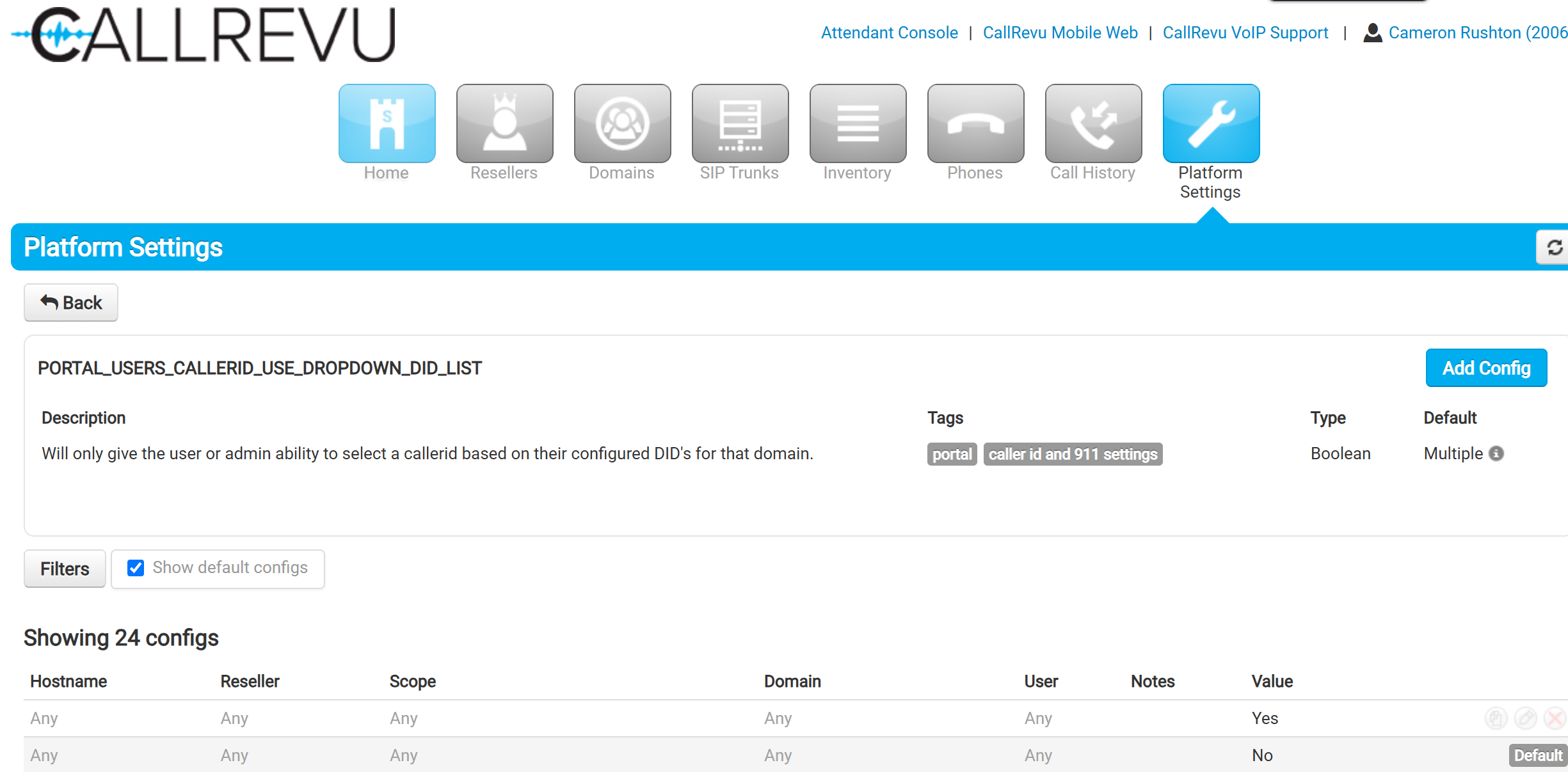
Task: Uncheck Show default configs checkbox
Action: coord(136,568)
